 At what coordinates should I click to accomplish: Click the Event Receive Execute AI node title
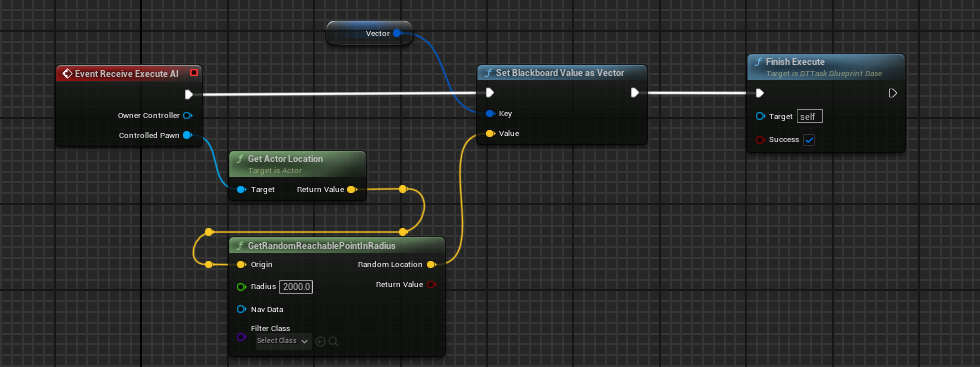[126, 74]
